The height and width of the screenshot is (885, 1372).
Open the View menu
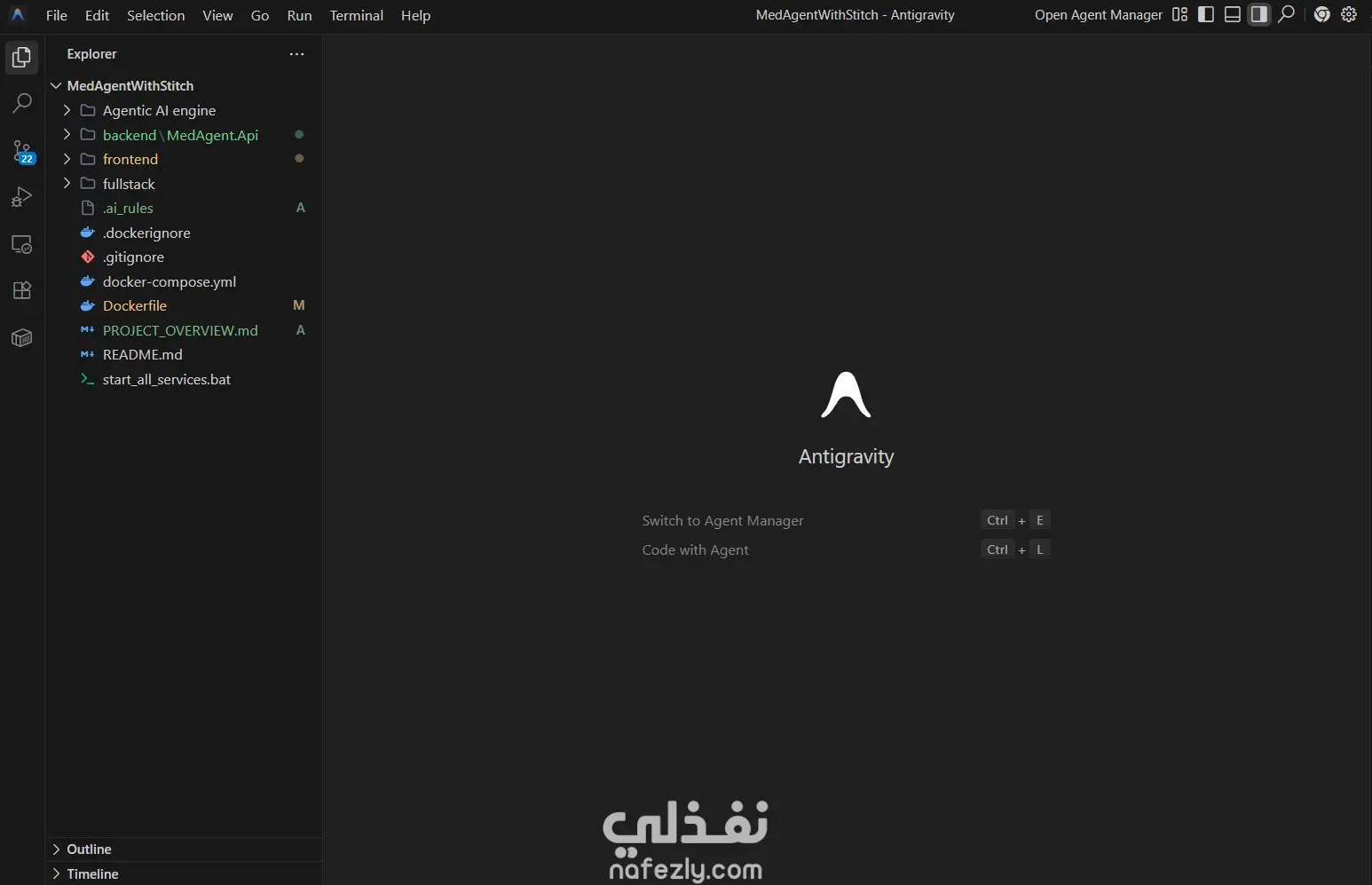tap(217, 15)
